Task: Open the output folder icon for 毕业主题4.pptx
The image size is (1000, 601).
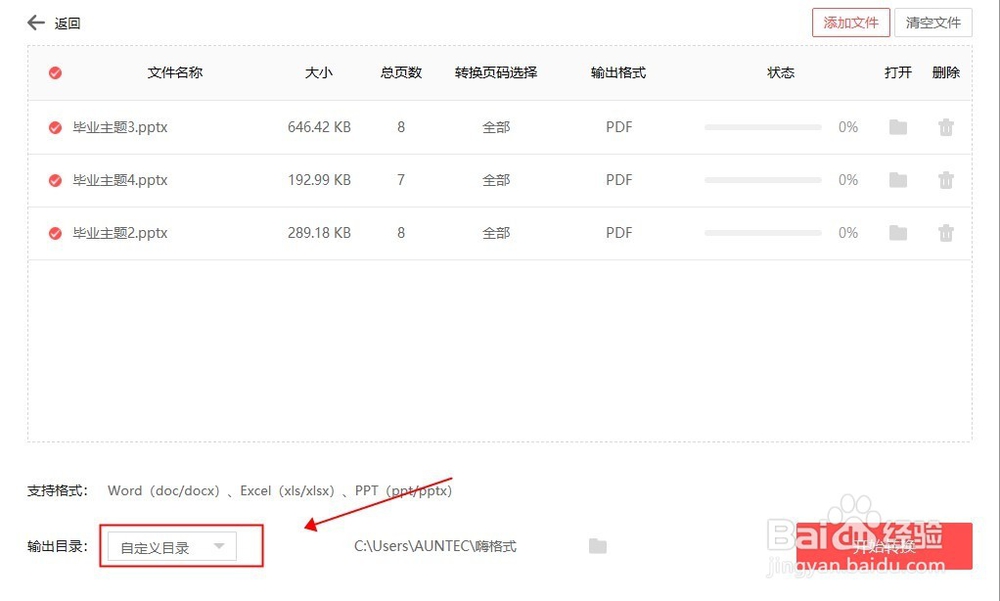Action: click(897, 180)
